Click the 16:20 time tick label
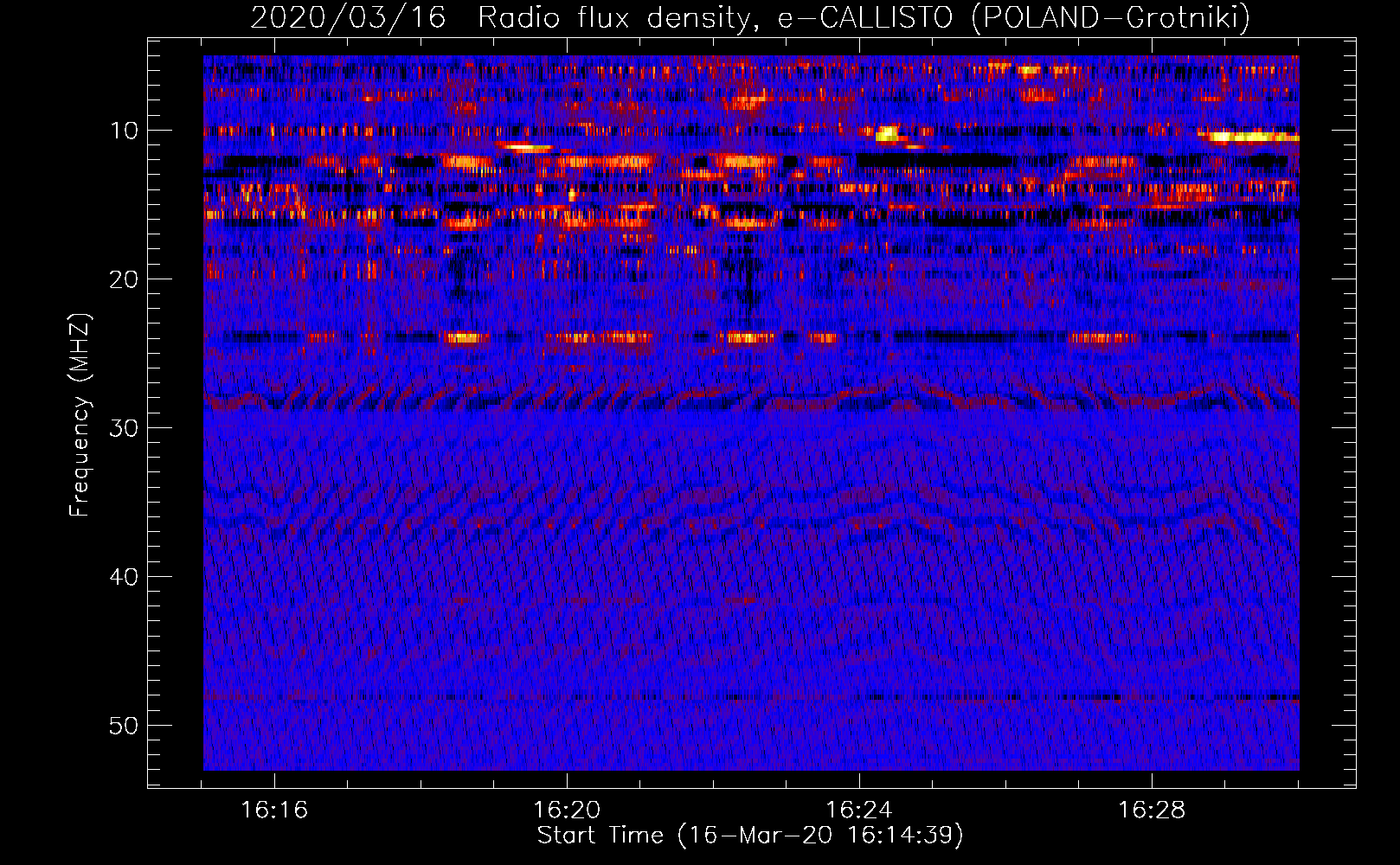This screenshot has width=1400, height=865. point(567,811)
